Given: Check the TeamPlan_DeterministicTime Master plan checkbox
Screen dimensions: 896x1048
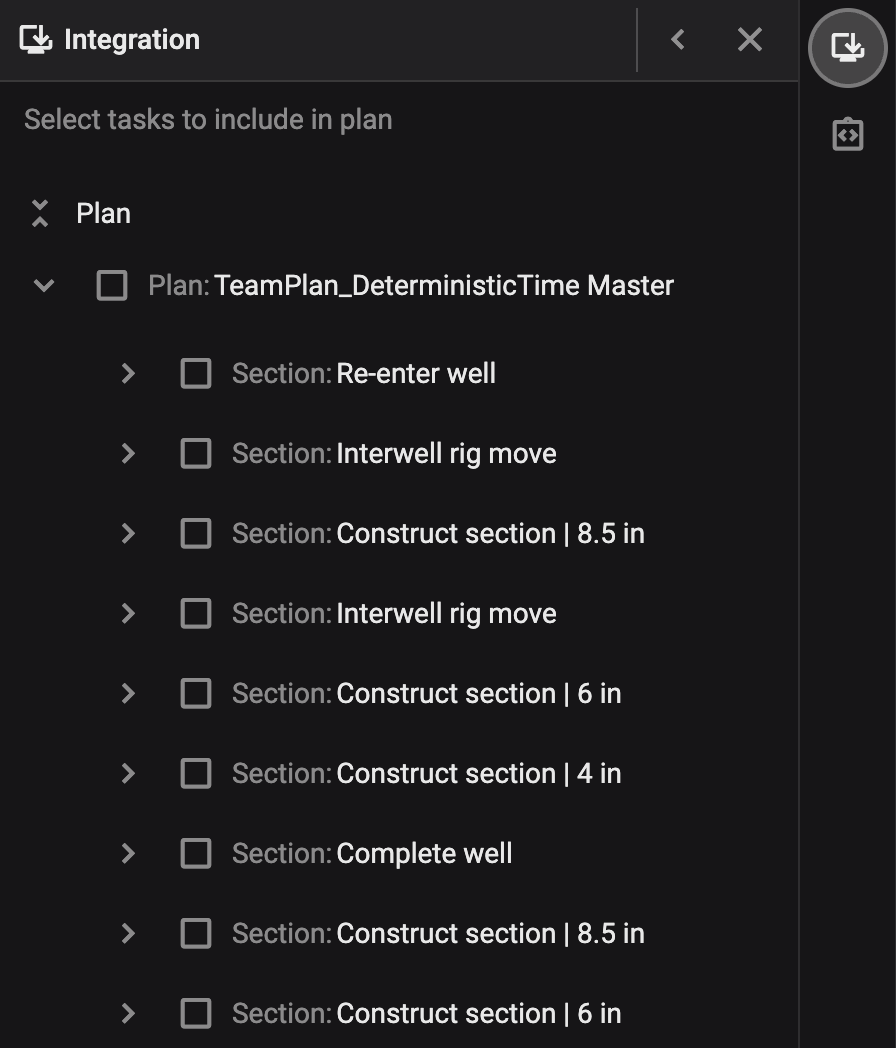Looking at the screenshot, I should coord(112,284).
